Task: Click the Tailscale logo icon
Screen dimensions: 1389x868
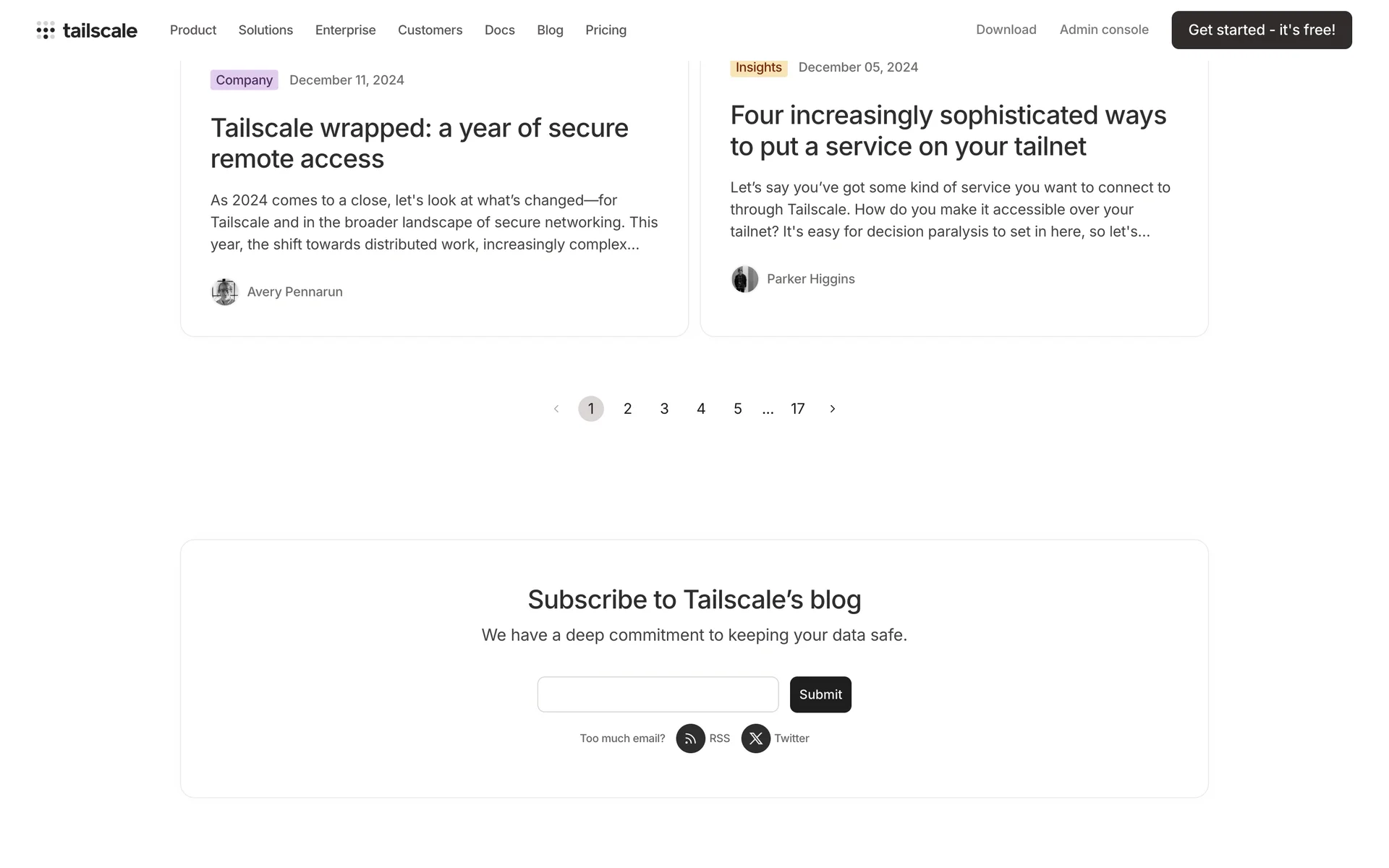Action: click(46, 30)
